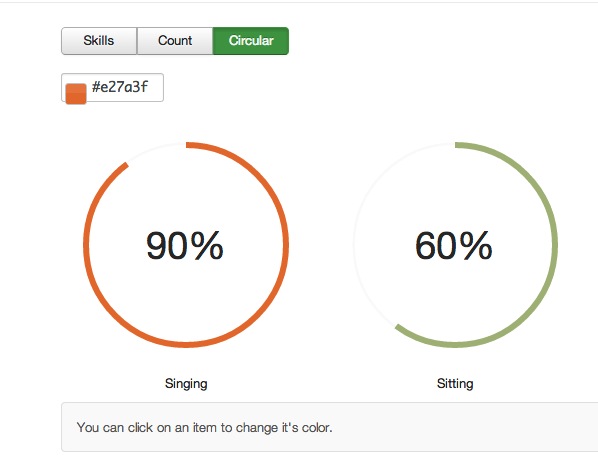Select the orange Singing progress ring
Image resolution: width=598 pixels, height=464 pixels.
pos(186,245)
